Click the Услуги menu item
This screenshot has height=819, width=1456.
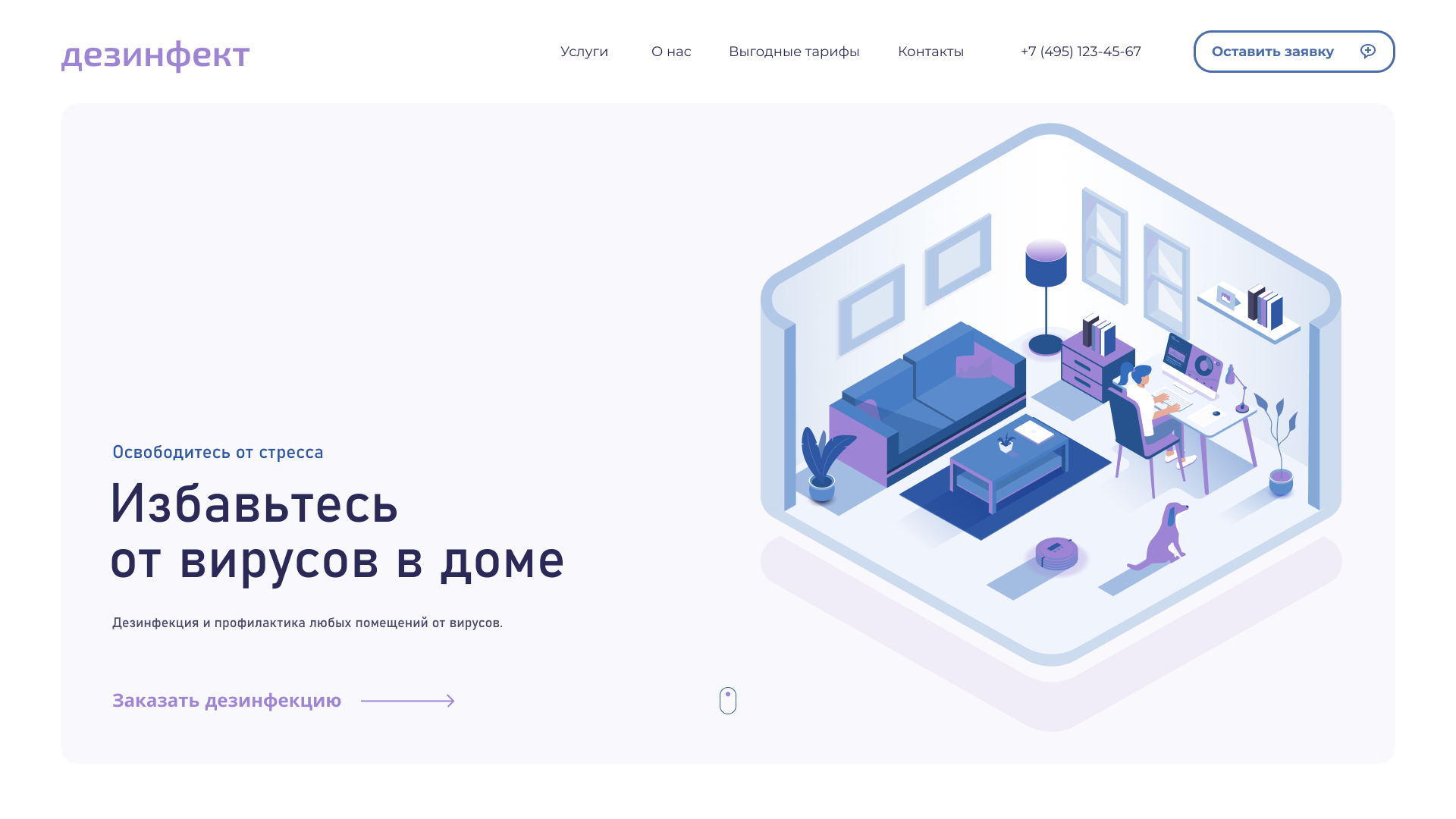(x=583, y=51)
